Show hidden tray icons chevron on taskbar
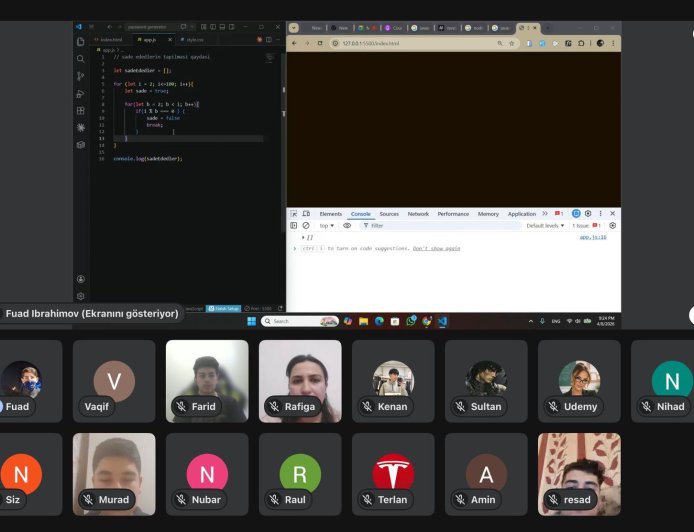The height and width of the screenshot is (532, 694). click(531, 321)
